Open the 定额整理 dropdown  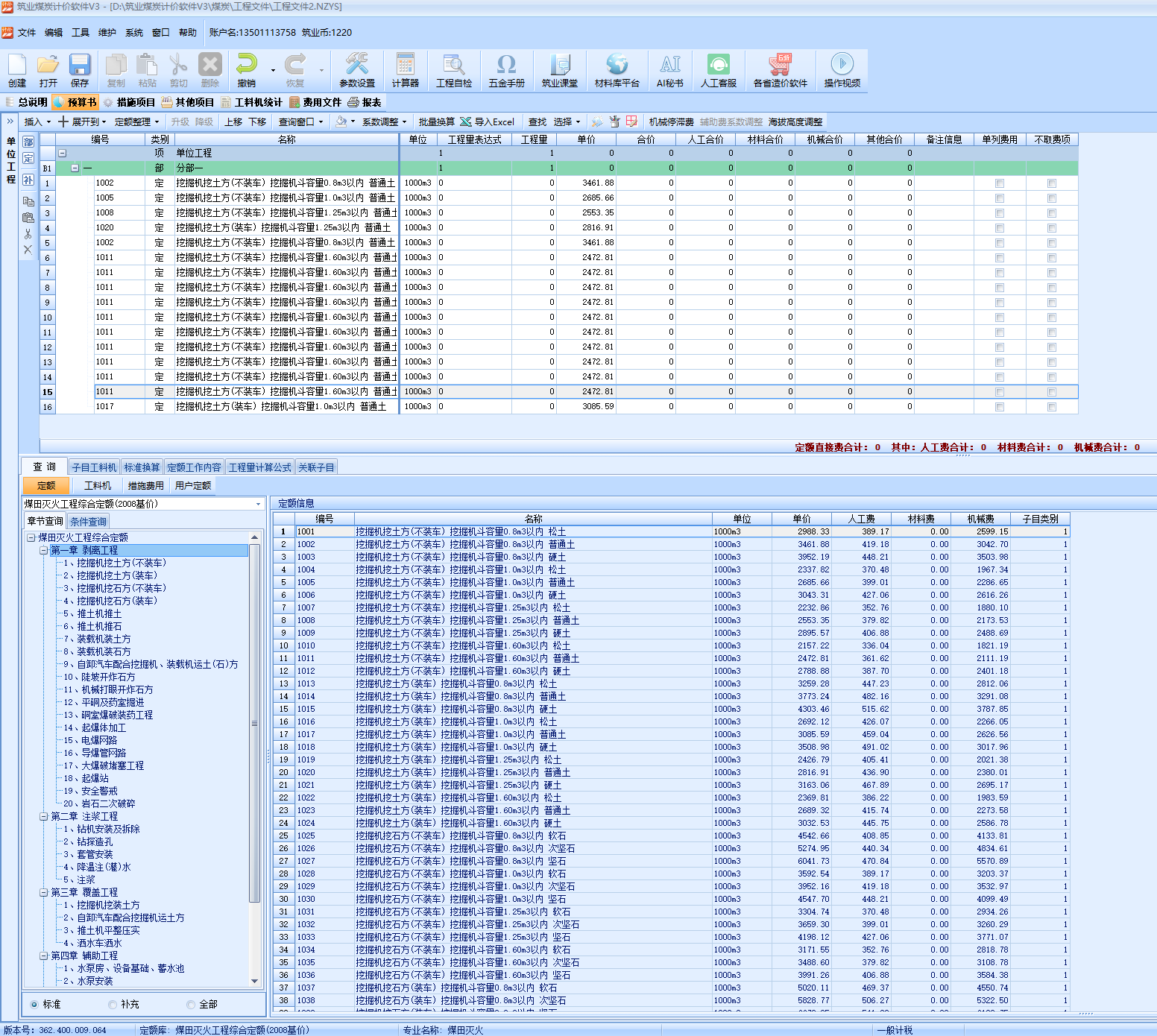click(136, 121)
